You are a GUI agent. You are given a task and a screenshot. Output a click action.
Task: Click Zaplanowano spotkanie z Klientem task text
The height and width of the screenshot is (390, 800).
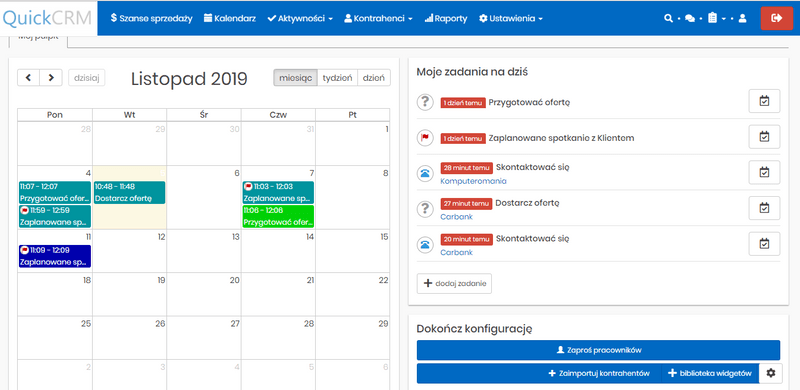pyautogui.click(x=561, y=138)
